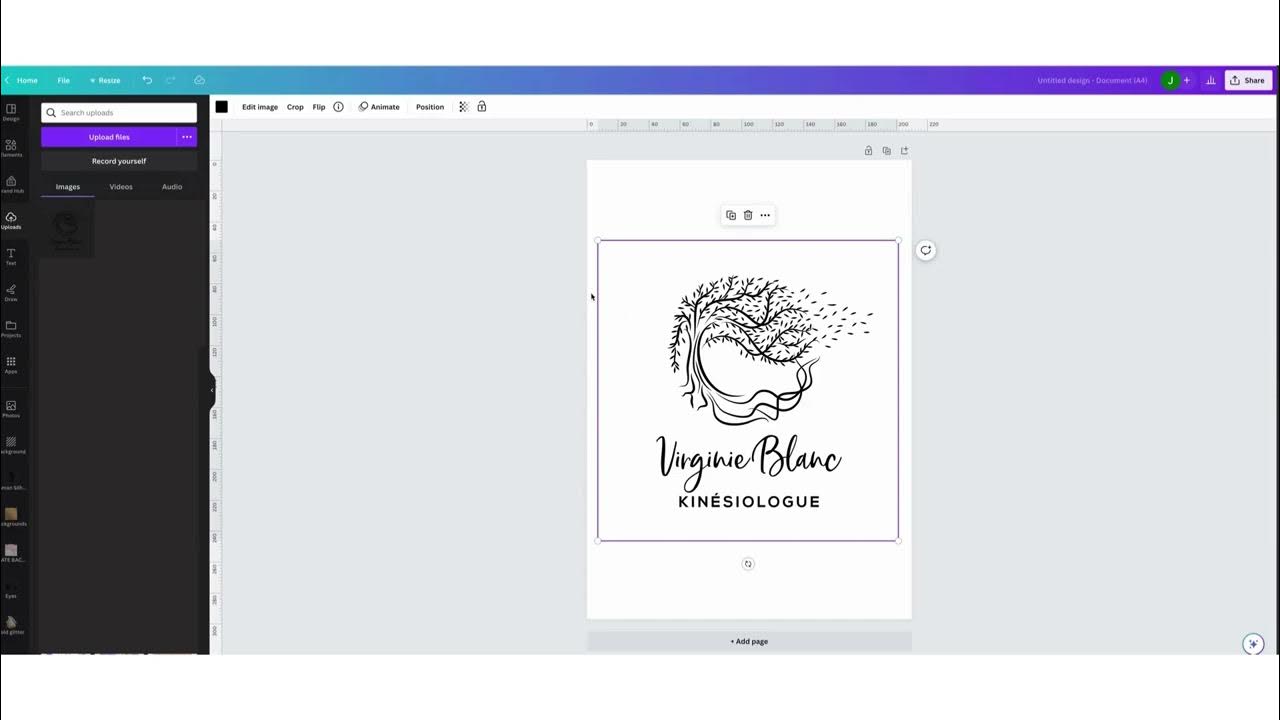
Task: Switch to the Audio tab
Action: (172, 187)
